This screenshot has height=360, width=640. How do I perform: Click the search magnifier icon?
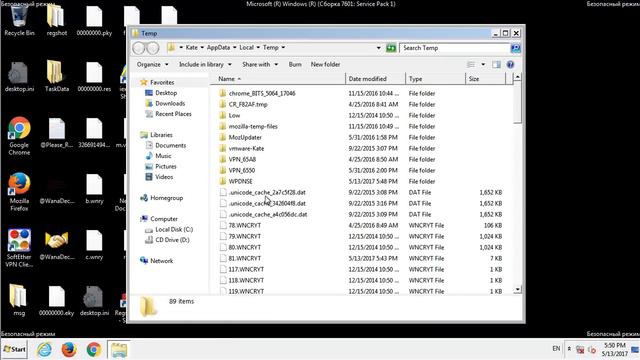click(516, 48)
